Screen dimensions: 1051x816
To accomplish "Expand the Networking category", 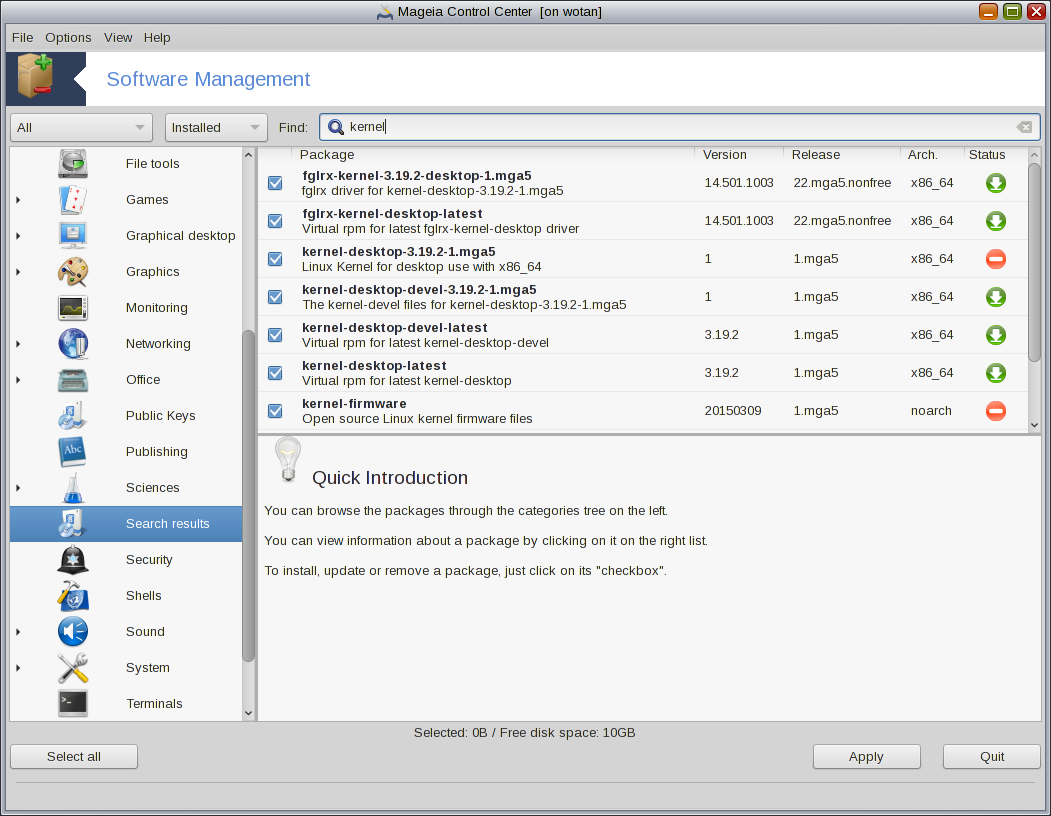I will coord(18,344).
